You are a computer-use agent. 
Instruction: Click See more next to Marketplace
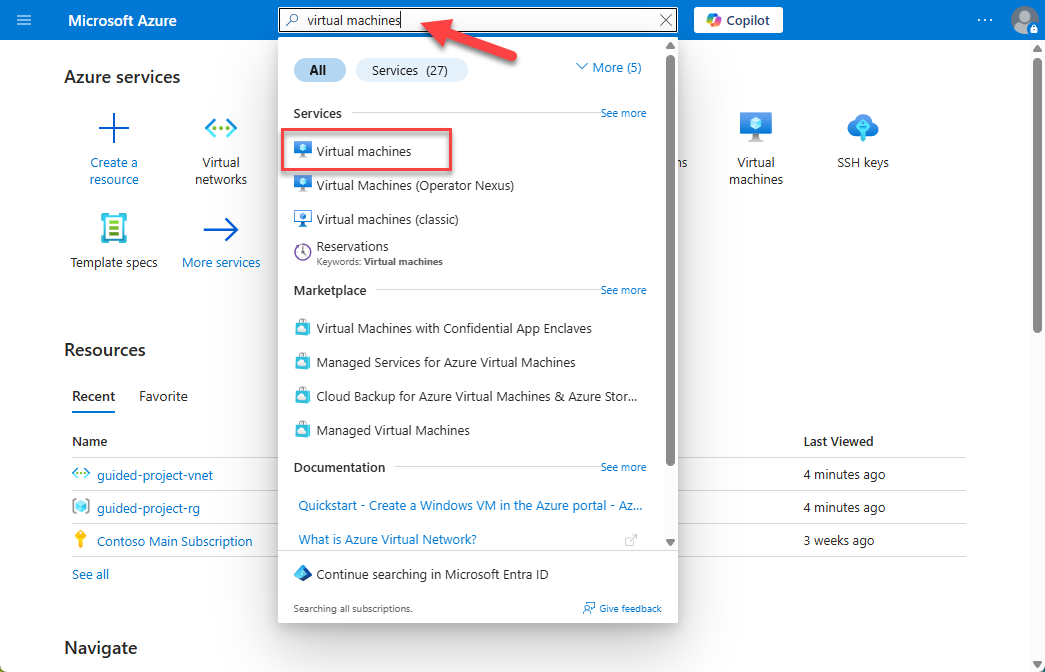[x=623, y=290]
